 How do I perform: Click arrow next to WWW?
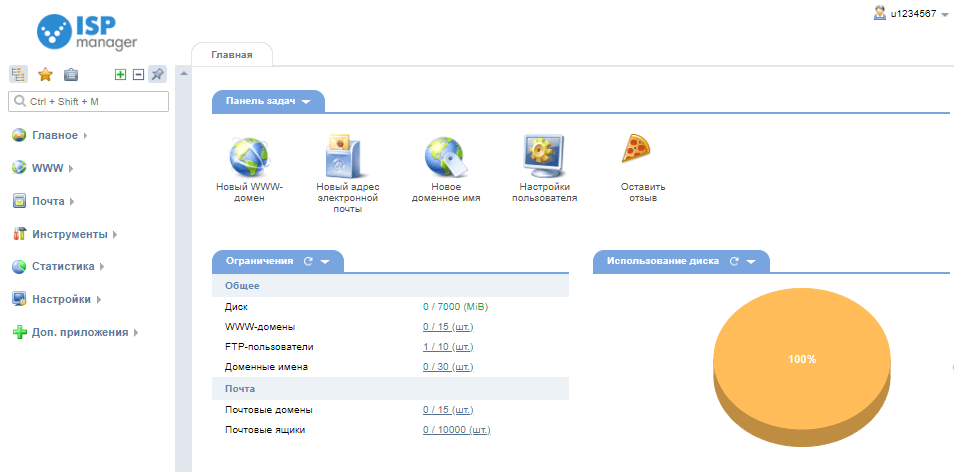[x=71, y=168]
